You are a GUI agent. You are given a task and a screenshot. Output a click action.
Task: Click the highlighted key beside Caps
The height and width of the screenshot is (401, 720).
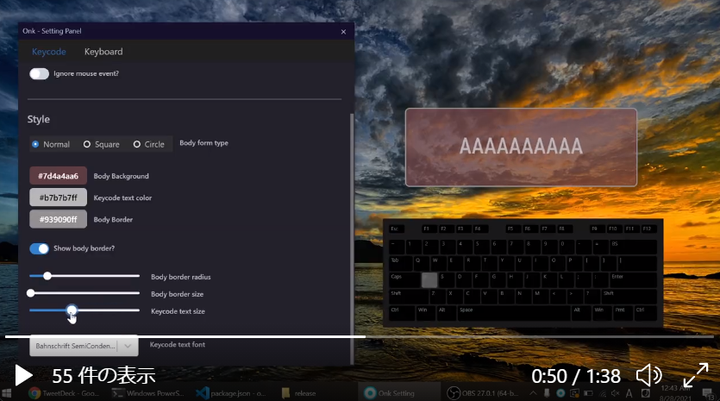[x=429, y=280]
